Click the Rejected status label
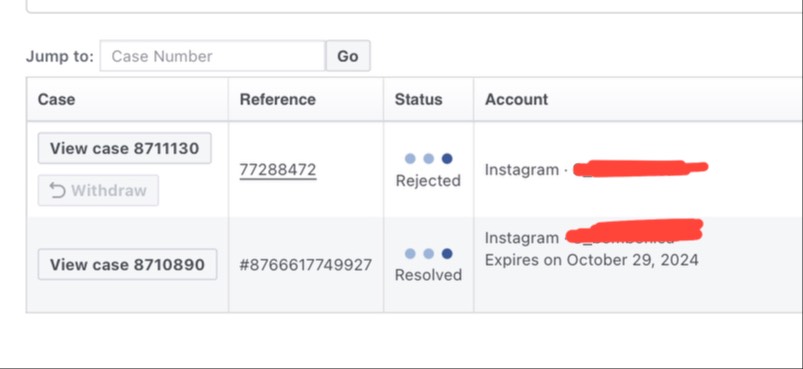803x369 pixels. [x=428, y=181]
